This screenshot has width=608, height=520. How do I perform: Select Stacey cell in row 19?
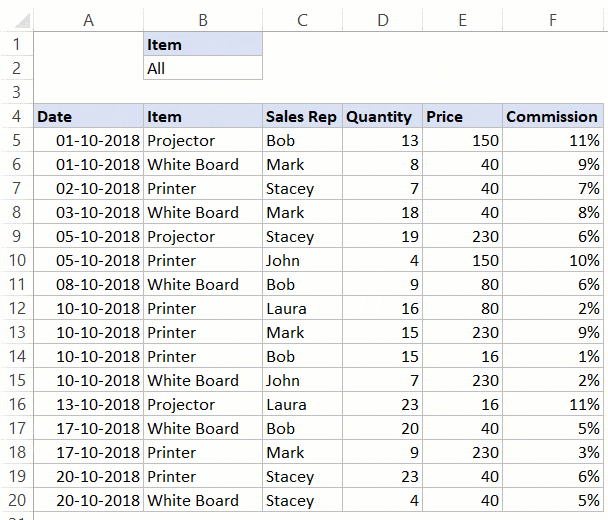[x=302, y=477]
